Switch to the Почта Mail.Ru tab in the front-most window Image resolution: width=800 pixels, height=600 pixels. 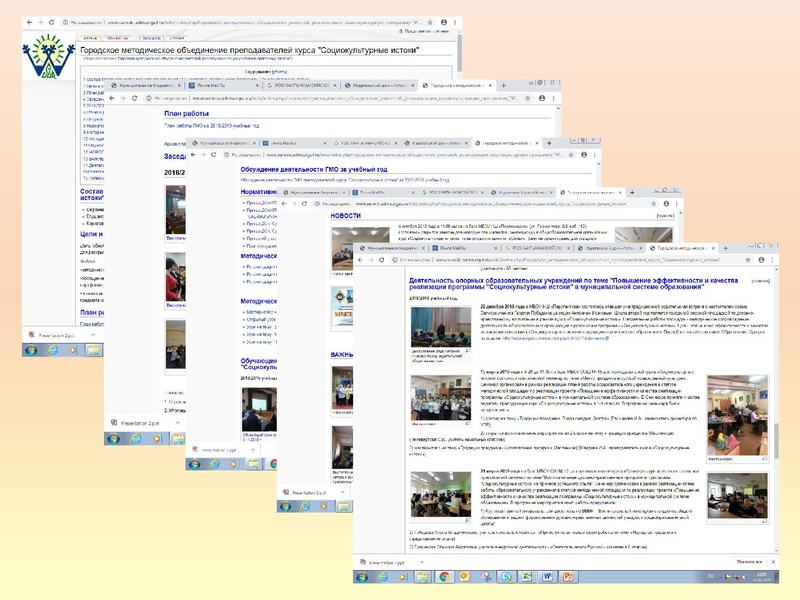450,246
